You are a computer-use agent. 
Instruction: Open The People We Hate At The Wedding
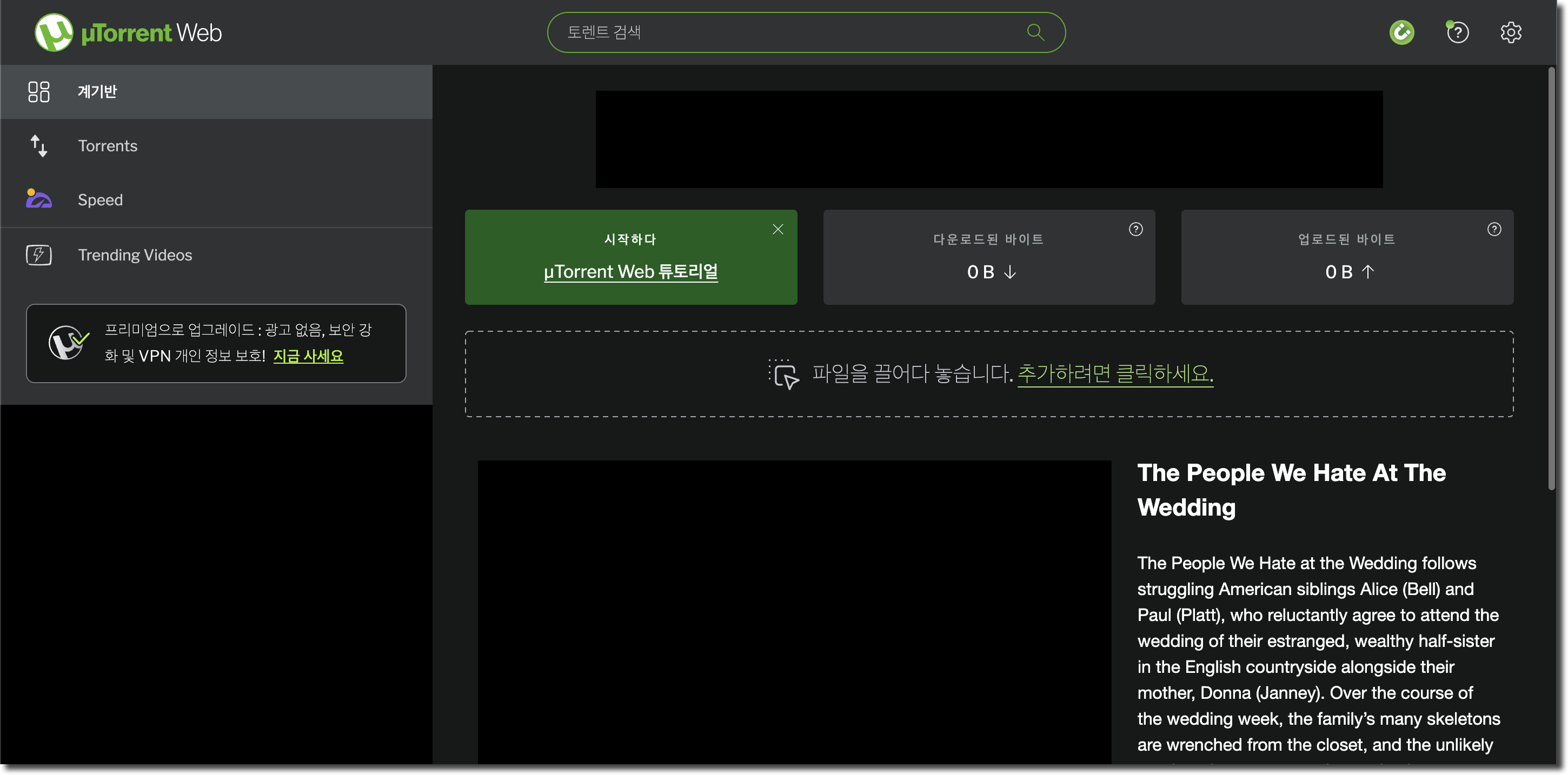pos(1291,490)
